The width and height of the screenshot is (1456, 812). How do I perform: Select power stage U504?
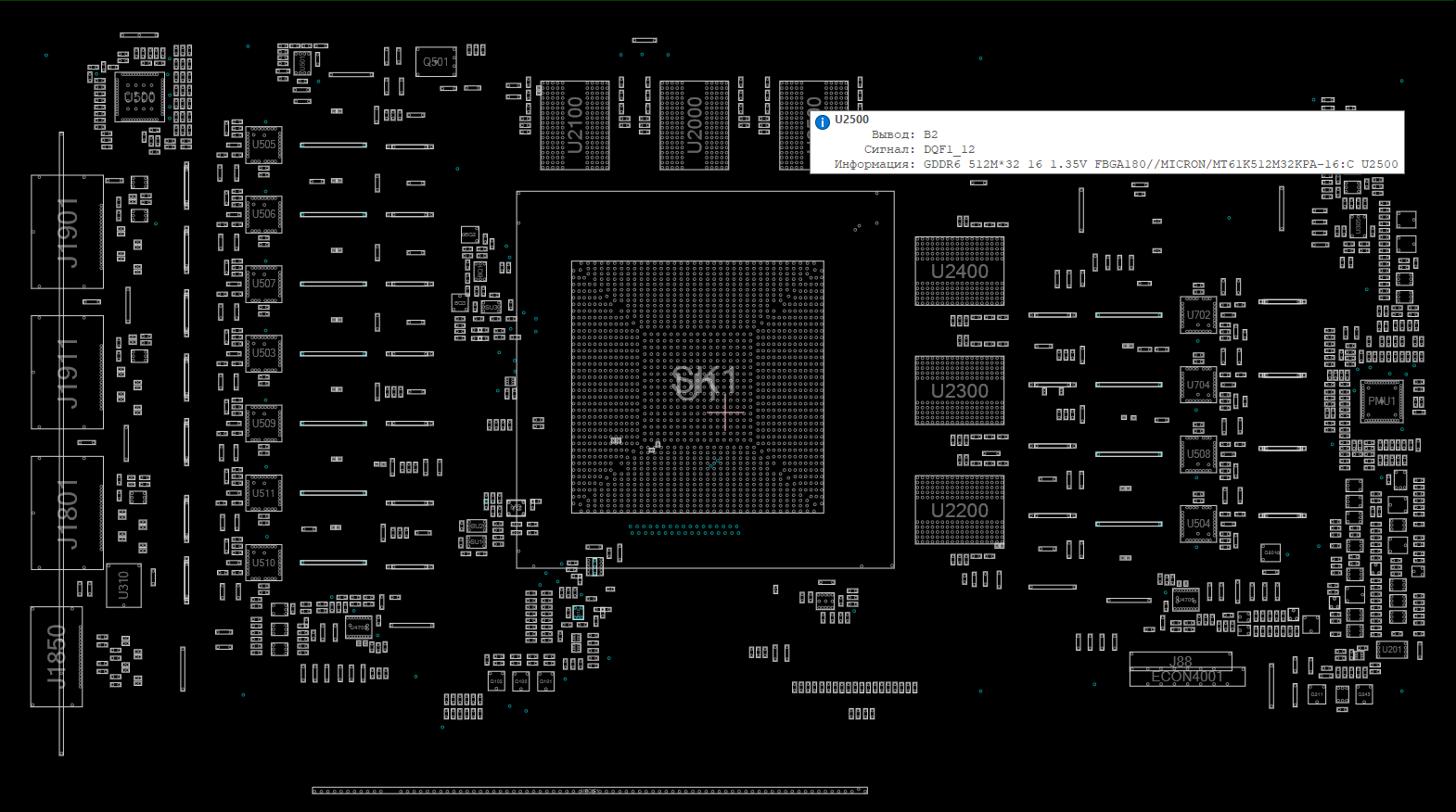[x=1198, y=524]
